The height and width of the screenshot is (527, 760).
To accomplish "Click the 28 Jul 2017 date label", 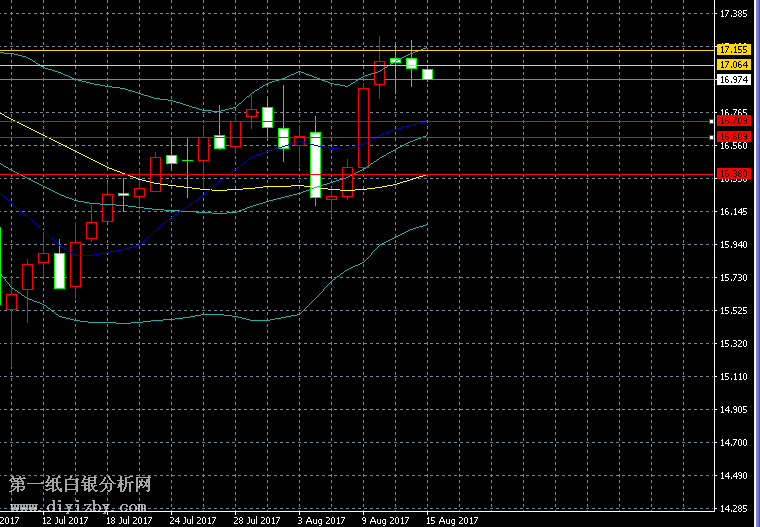I will (x=257, y=520).
